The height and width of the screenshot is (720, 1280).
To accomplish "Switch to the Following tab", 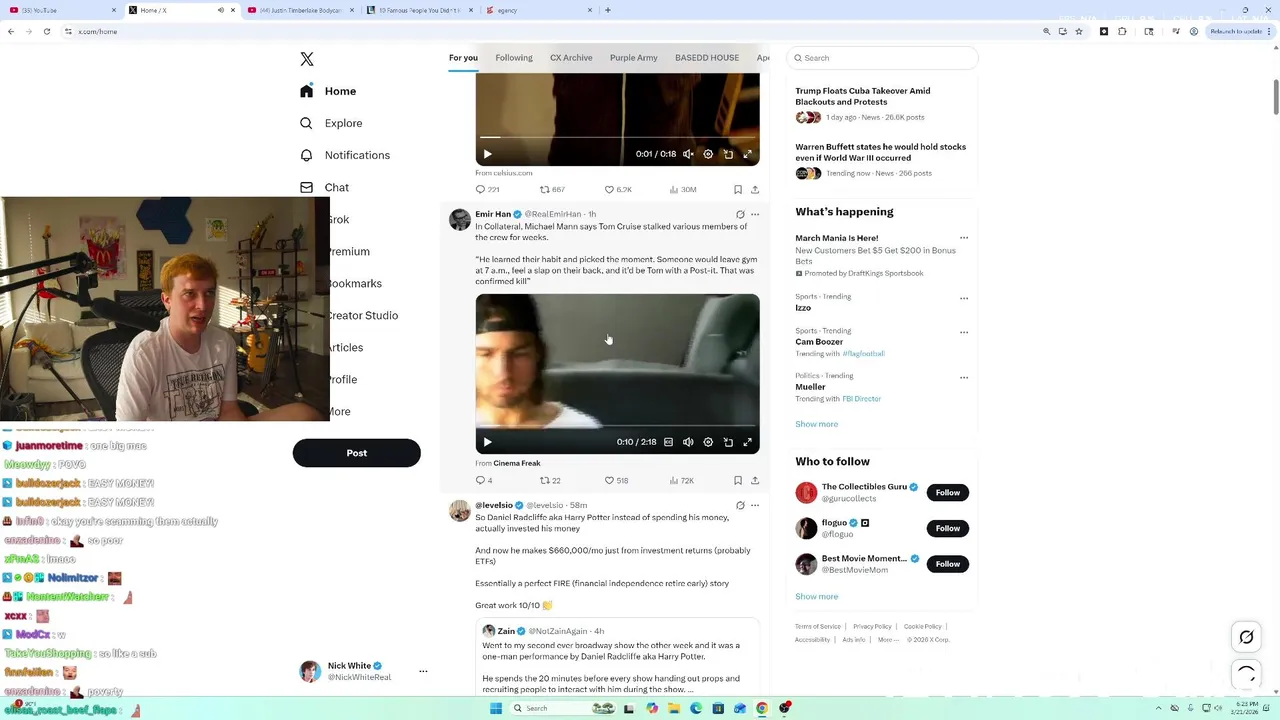I will (514, 58).
